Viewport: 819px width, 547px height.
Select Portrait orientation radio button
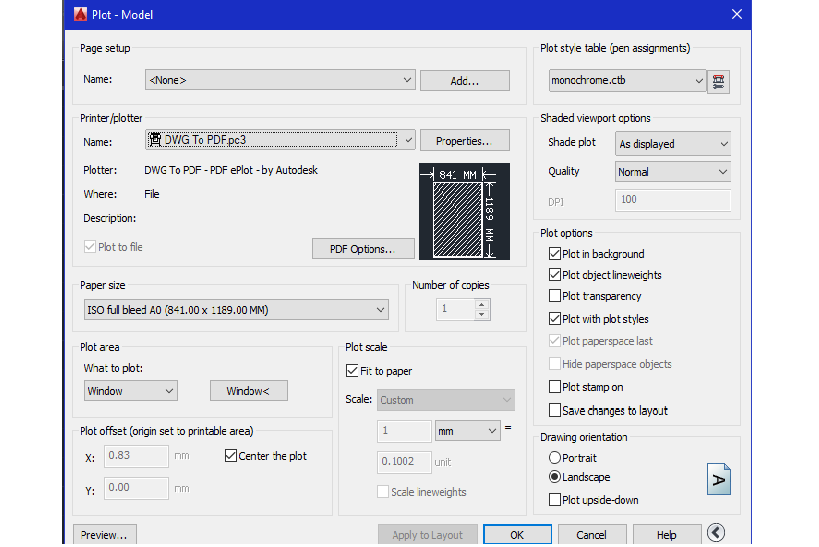point(555,458)
